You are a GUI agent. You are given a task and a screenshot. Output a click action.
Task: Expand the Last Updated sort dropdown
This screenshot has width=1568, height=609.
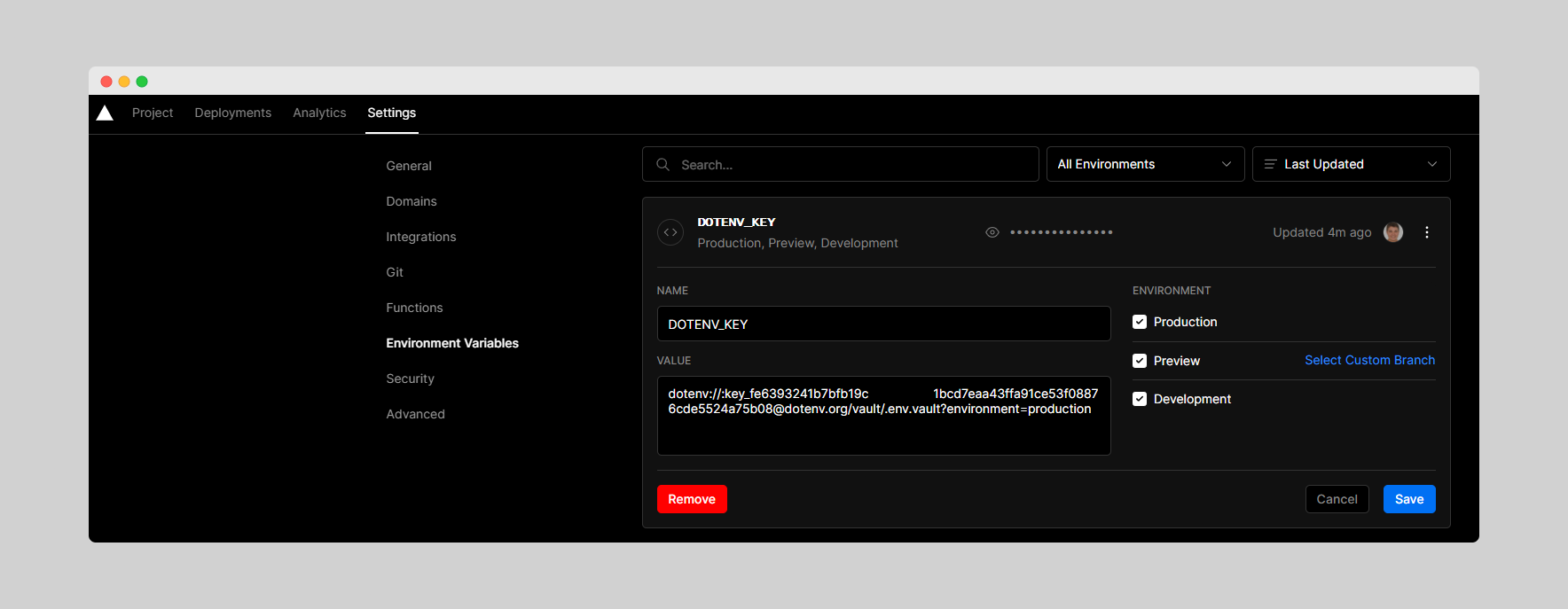(1351, 164)
